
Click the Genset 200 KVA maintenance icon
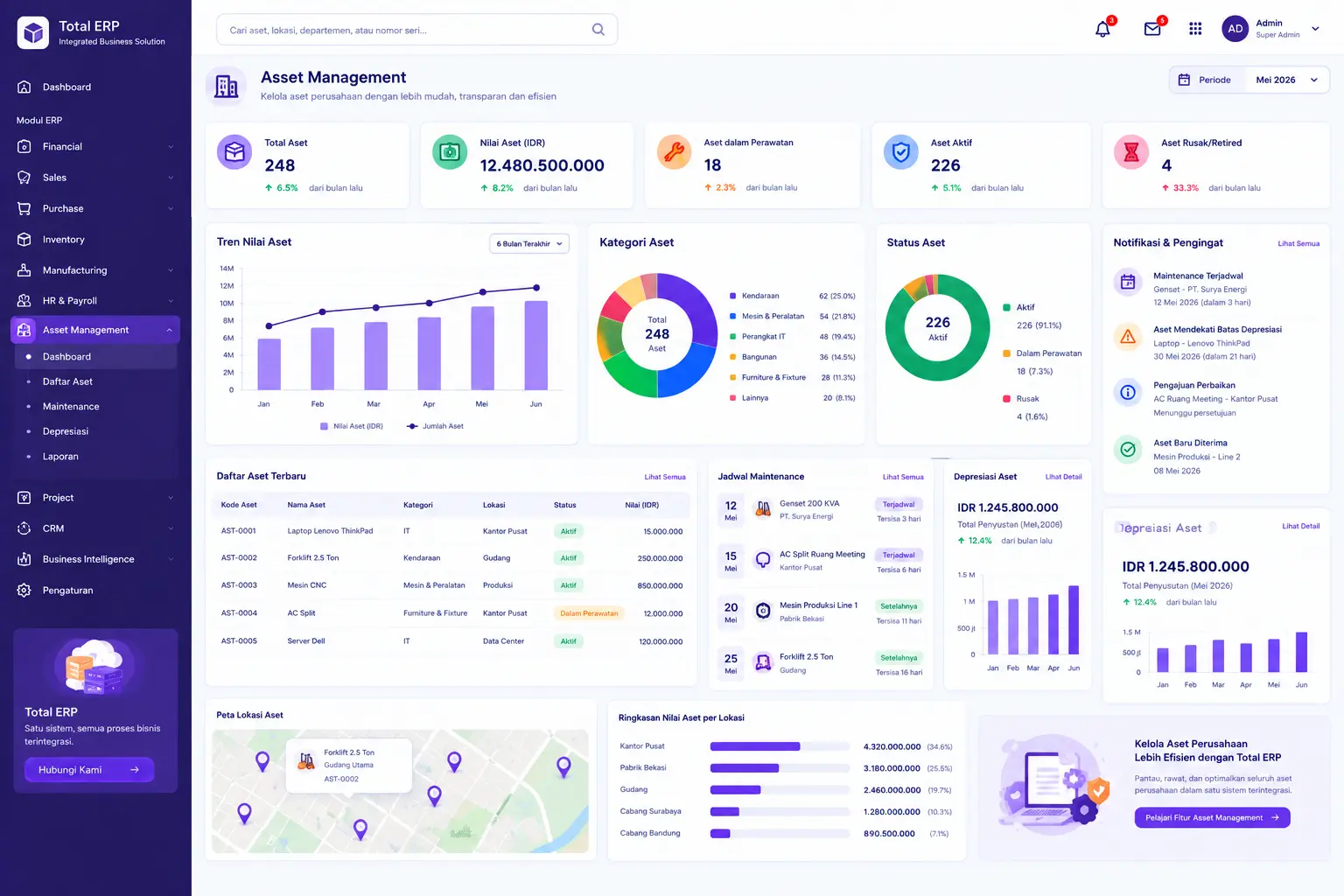[763, 508]
